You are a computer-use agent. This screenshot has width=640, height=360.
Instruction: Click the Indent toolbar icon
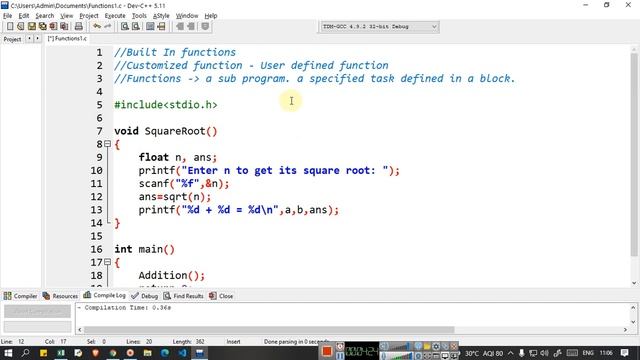(x=180, y=26)
